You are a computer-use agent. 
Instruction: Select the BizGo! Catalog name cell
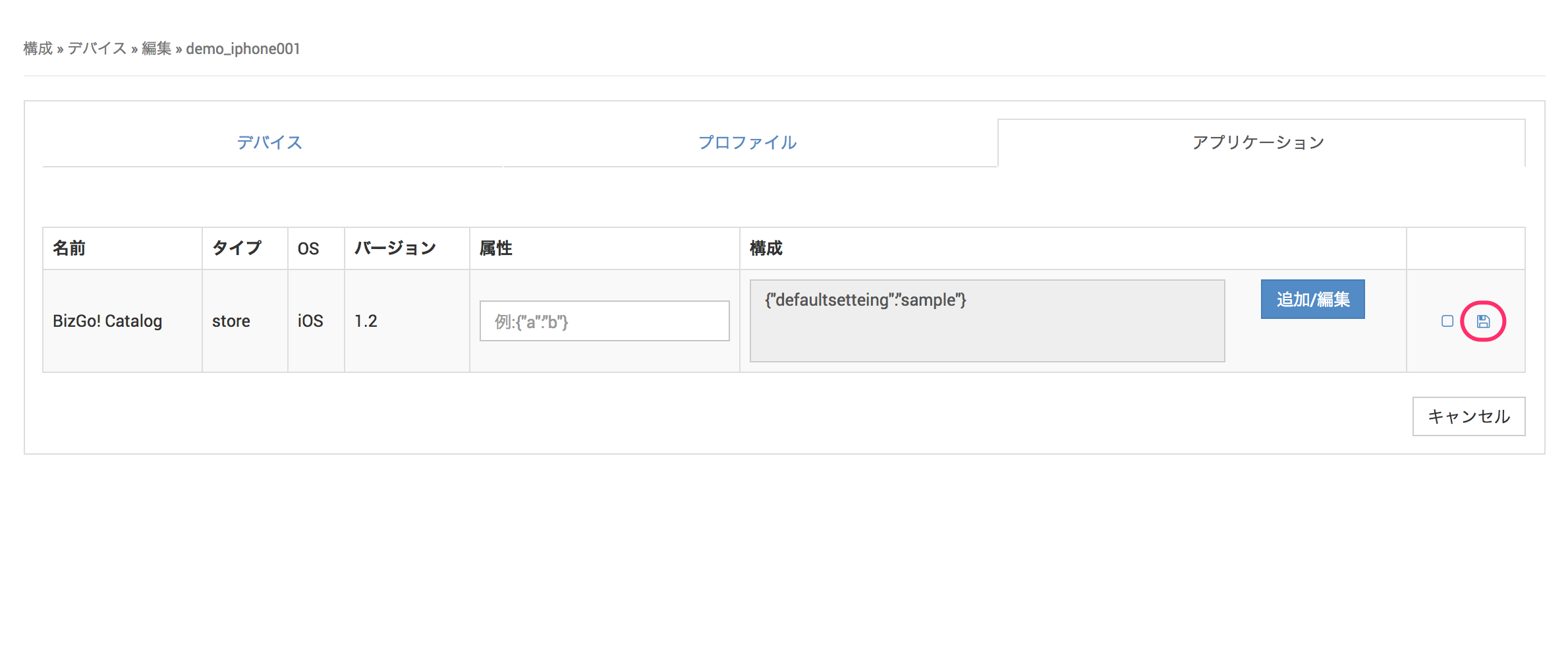107,322
